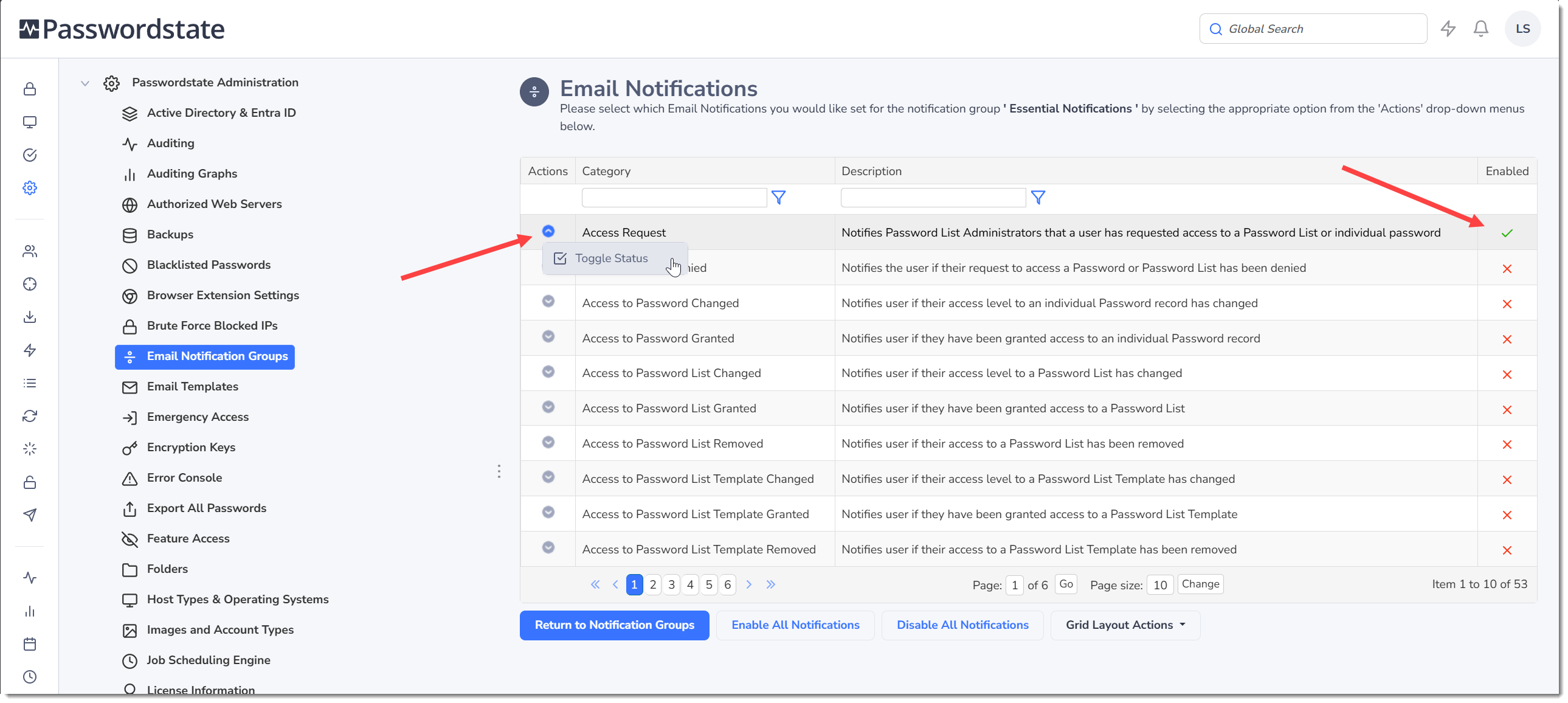The image size is (1568, 703).
Task: Click the list icon in the left rail
Action: click(29, 384)
